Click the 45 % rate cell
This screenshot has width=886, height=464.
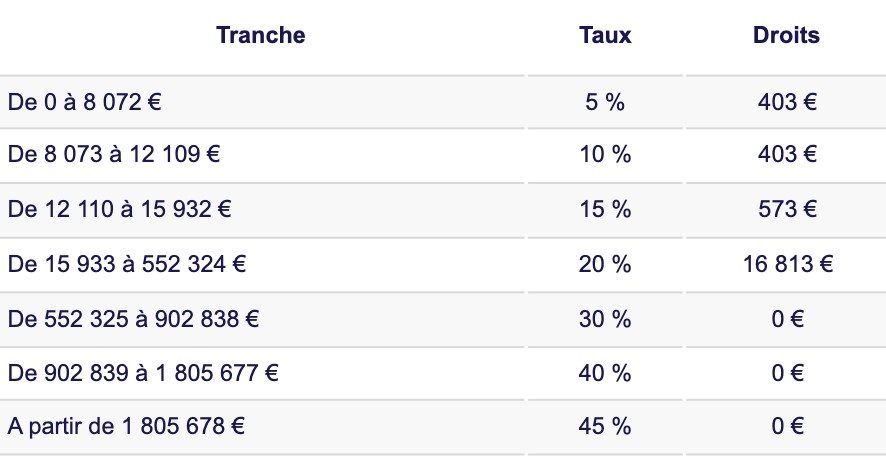pos(605,426)
